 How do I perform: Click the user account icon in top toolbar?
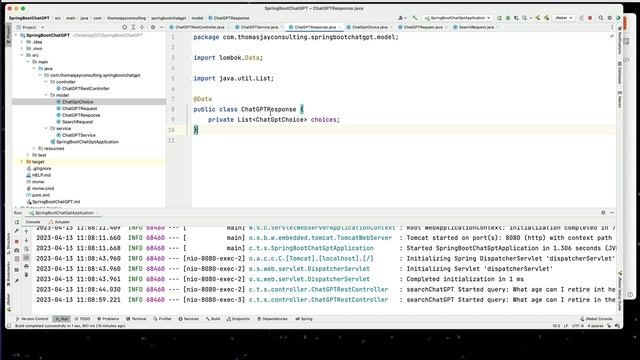click(x=401, y=18)
